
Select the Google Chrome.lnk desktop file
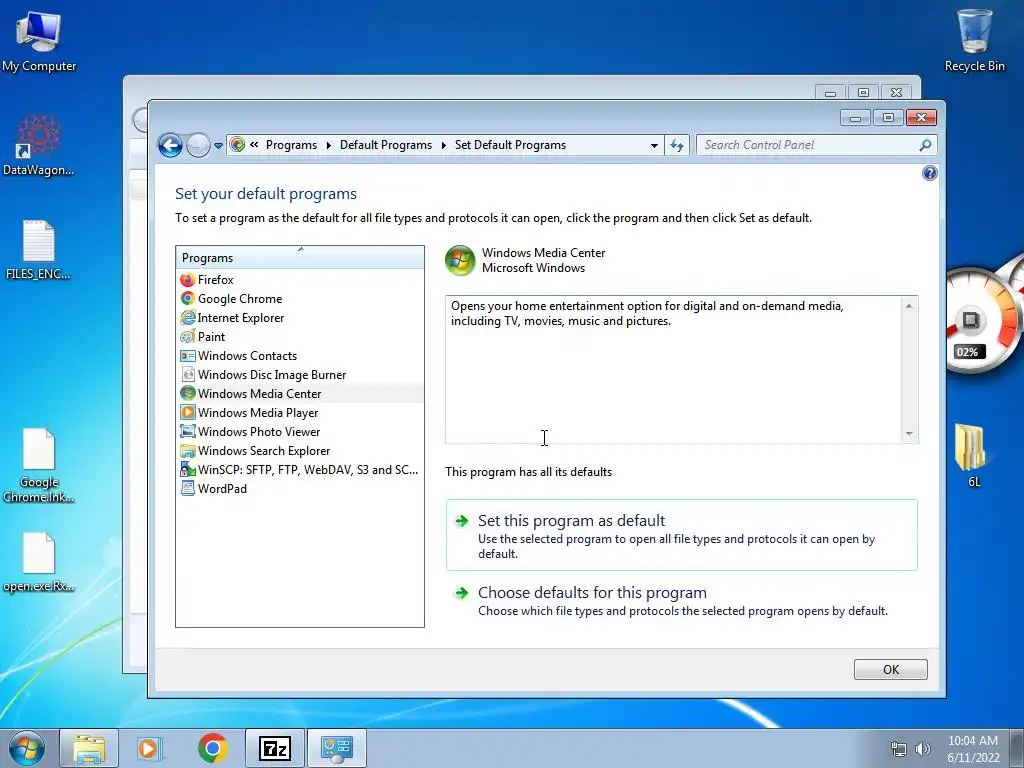click(x=39, y=465)
